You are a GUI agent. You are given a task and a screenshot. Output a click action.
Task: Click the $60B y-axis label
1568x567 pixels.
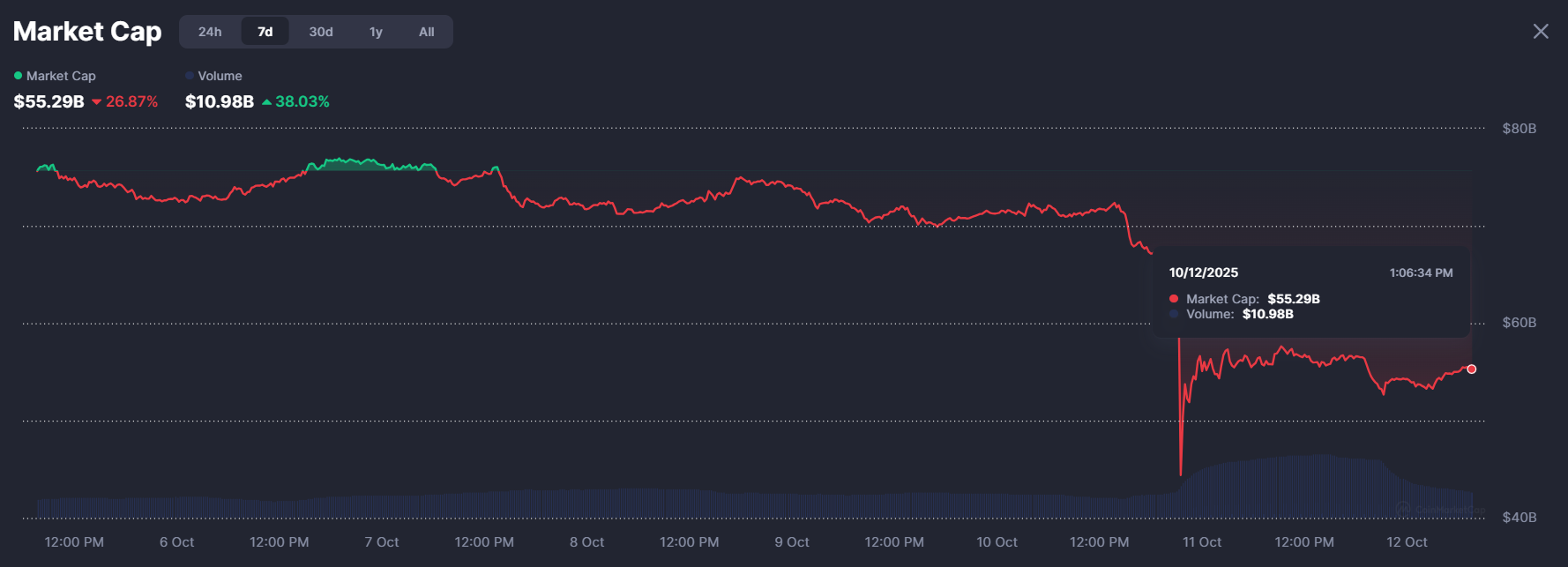(x=1519, y=323)
